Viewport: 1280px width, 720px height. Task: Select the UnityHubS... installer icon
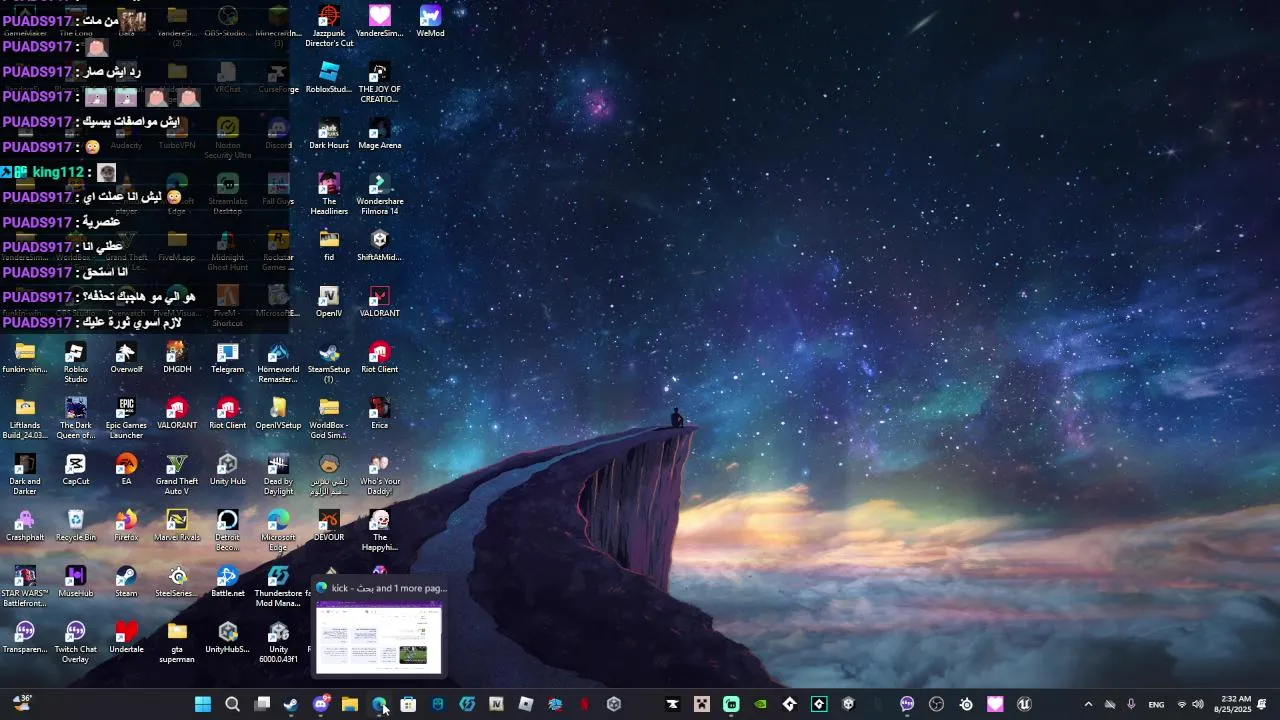pos(227,638)
